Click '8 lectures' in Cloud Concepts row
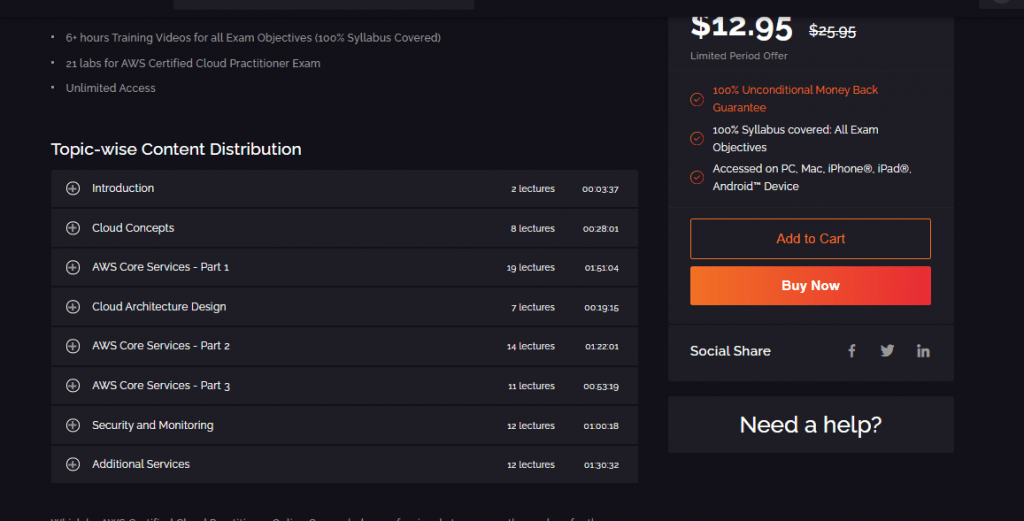The width and height of the screenshot is (1024, 521). [x=533, y=229]
